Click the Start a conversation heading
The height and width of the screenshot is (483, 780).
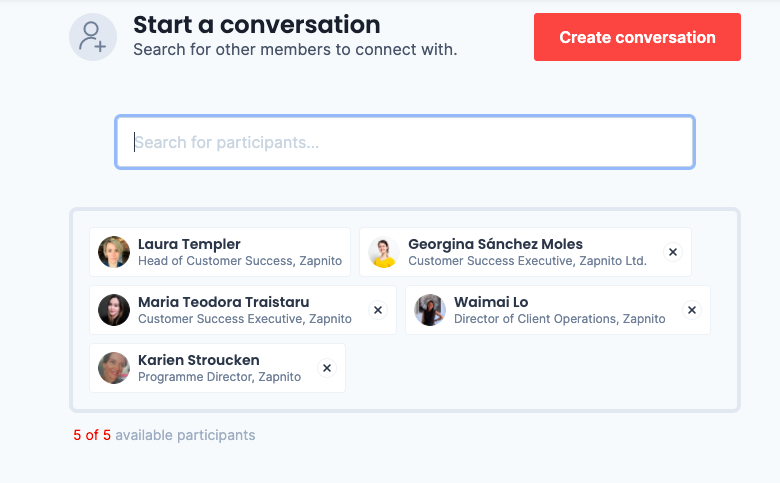coord(256,25)
